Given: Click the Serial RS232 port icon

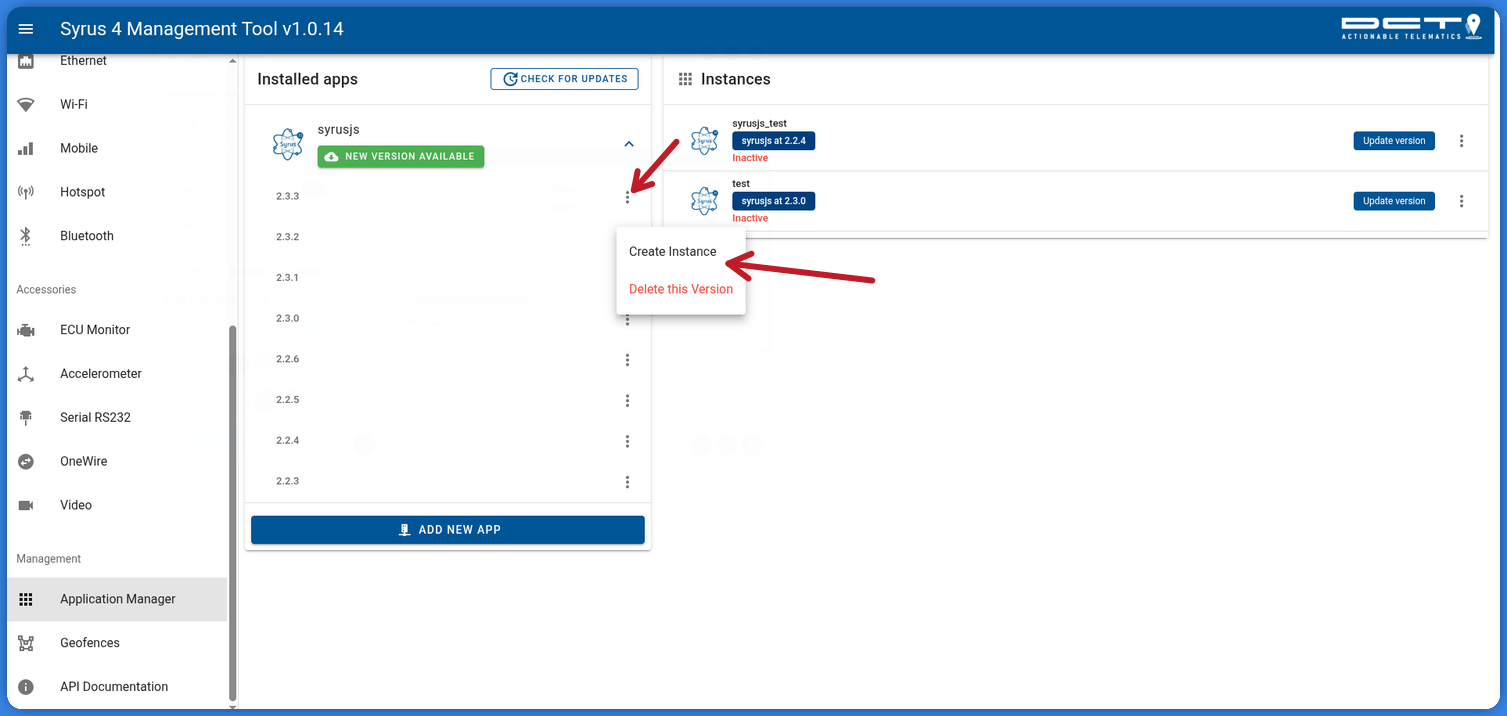Looking at the screenshot, I should tap(26, 418).
